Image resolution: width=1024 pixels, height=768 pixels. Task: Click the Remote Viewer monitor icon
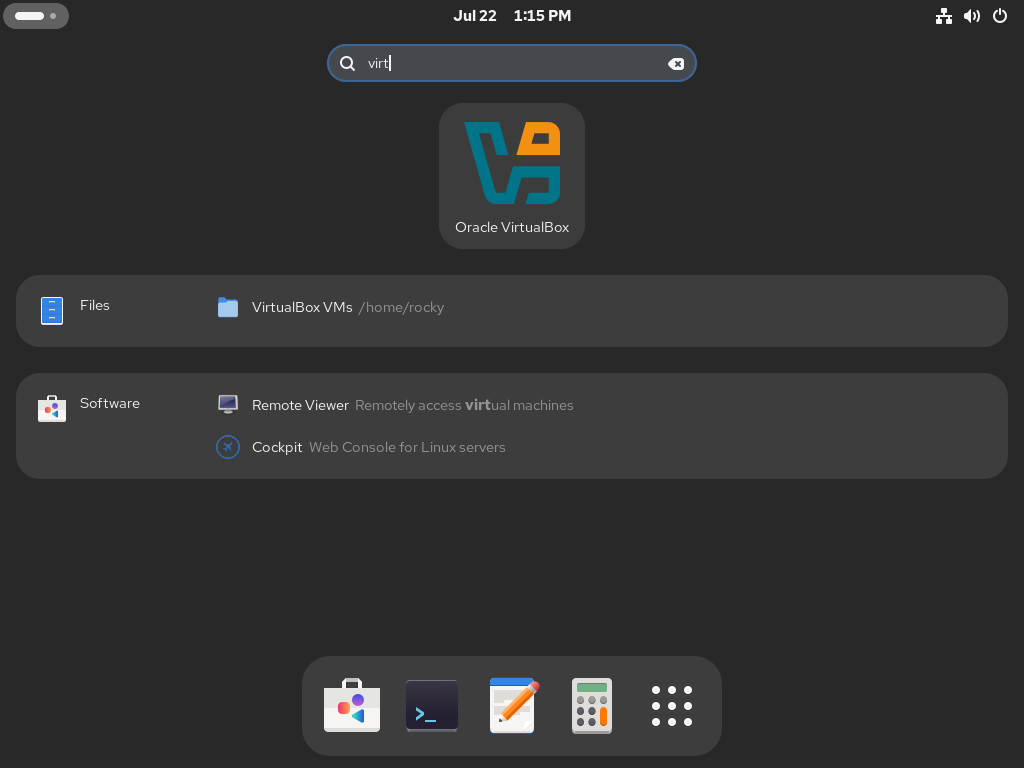tap(228, 404)
